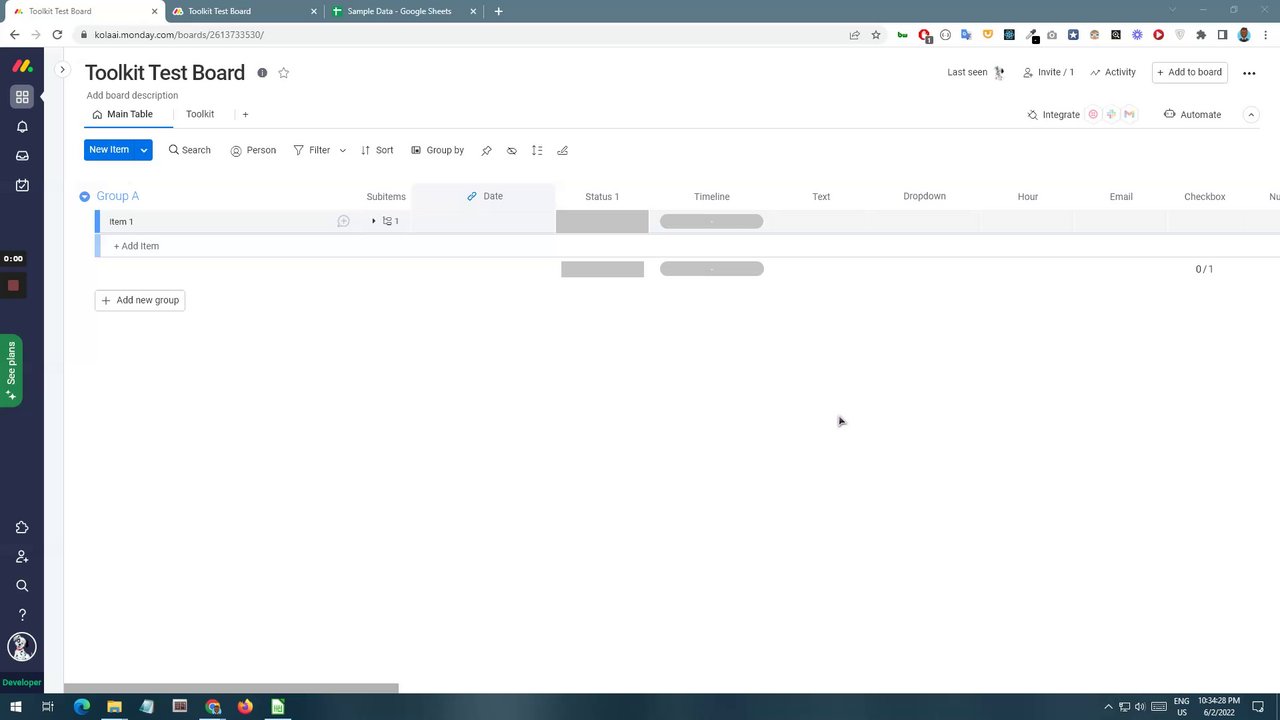Switch to the Toolkit view tab
The width and height of the screenshot is (1280, 720).
(200, 115)
